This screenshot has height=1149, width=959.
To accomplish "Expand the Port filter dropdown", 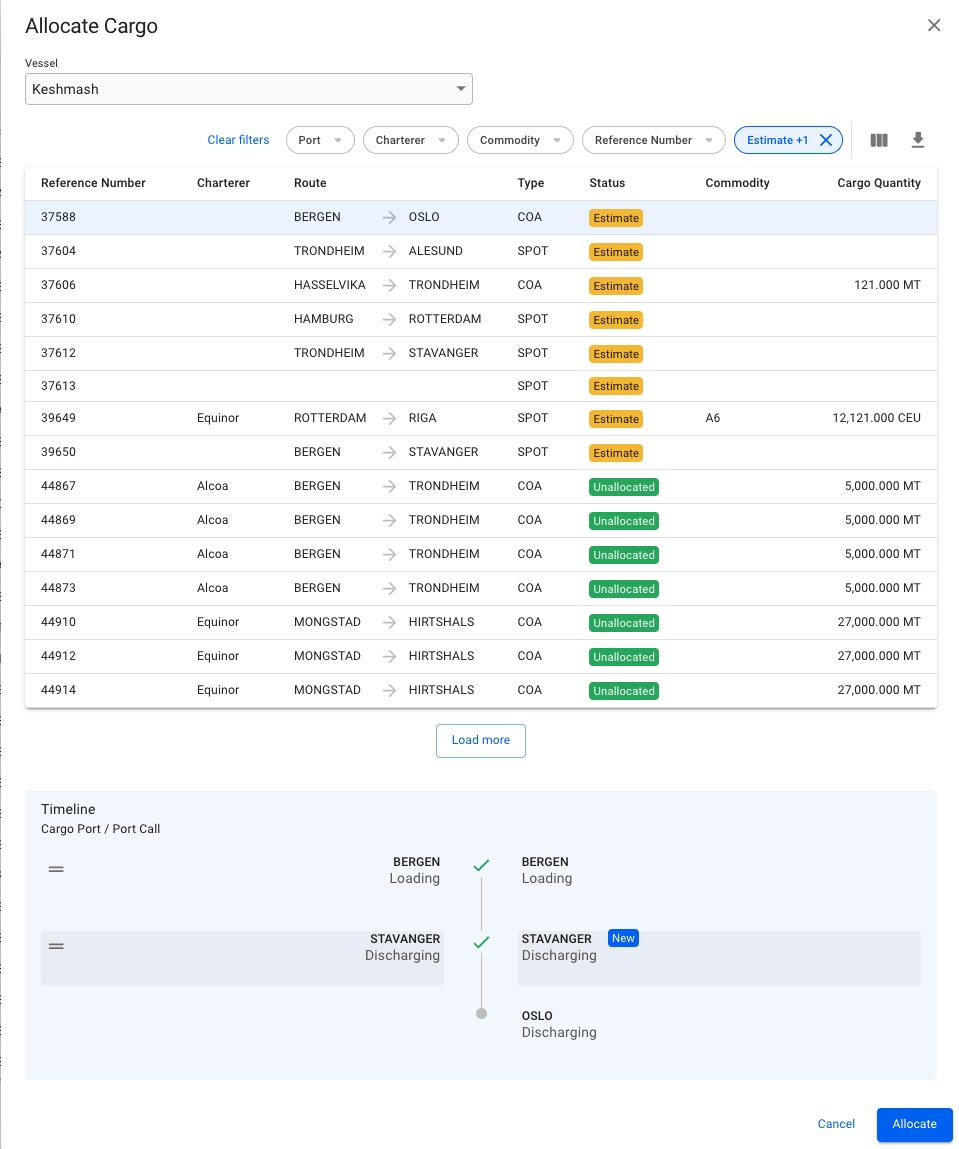I will tap(320, 141).
